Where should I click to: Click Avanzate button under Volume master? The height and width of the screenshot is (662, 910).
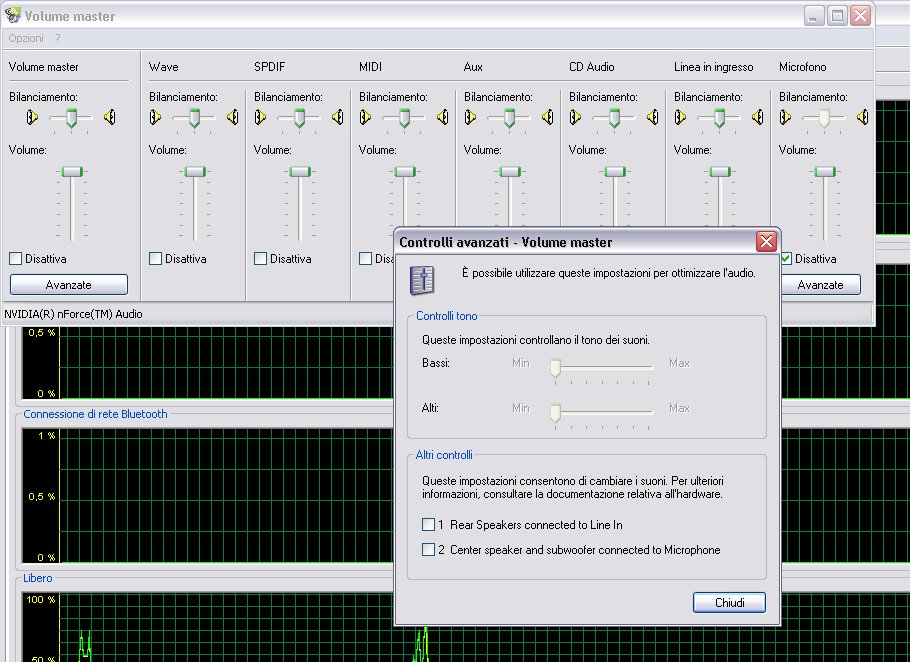(68, 285)
